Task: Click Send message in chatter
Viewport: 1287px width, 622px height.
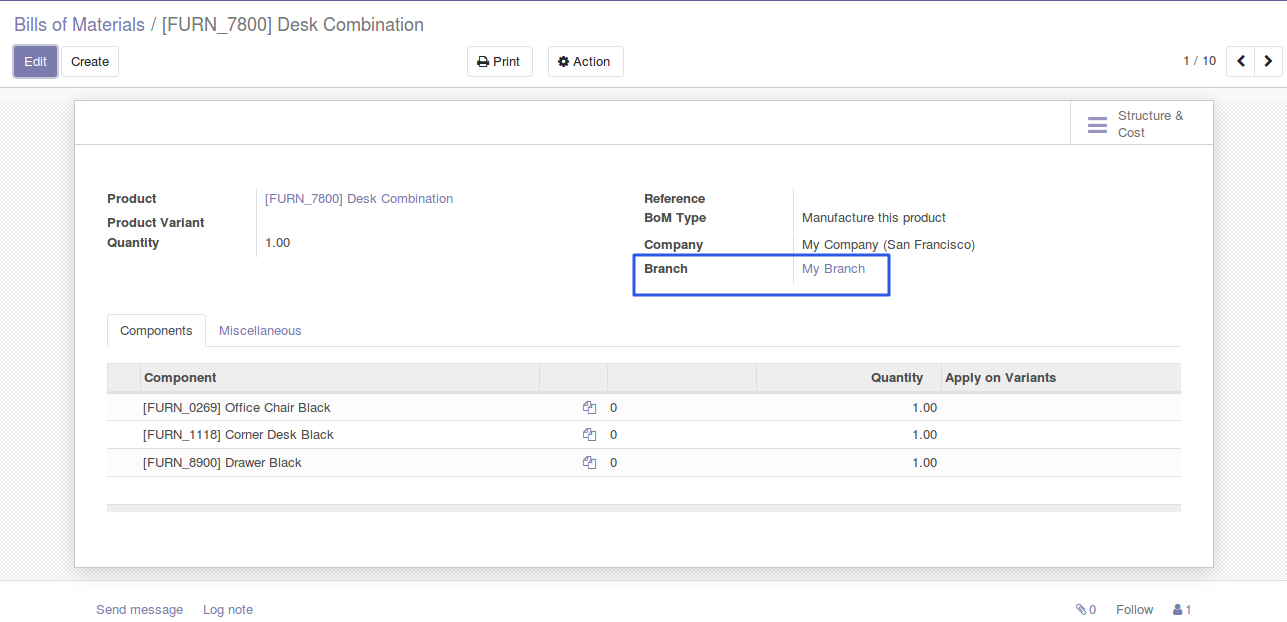Action: coord(139,610)
